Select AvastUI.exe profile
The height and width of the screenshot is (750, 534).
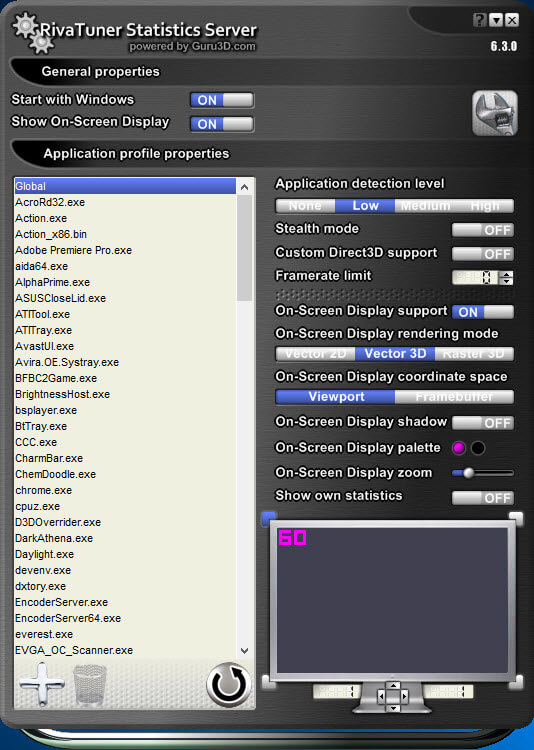pyautogui.click(x=125, y=346)
